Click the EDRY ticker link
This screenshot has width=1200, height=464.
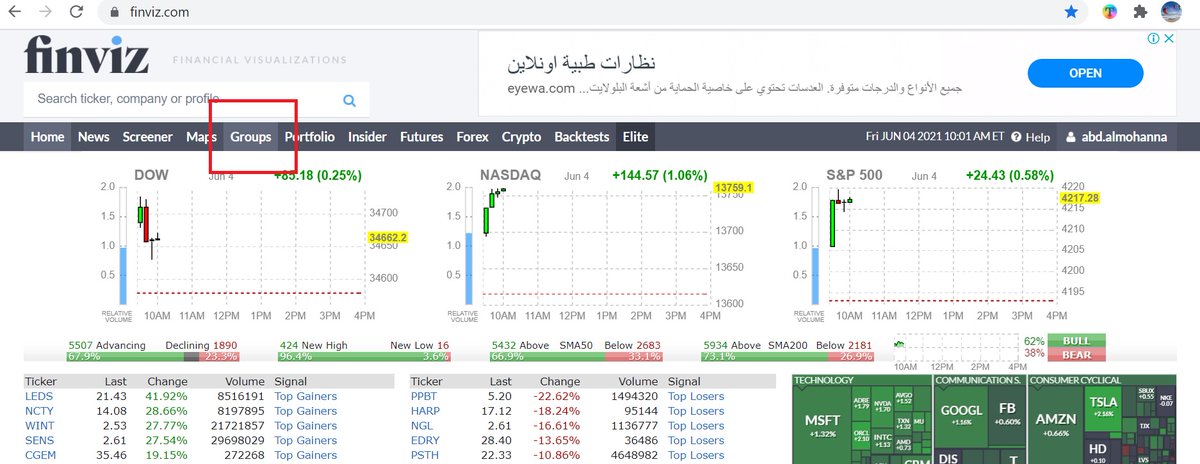[x=427, y=441]
